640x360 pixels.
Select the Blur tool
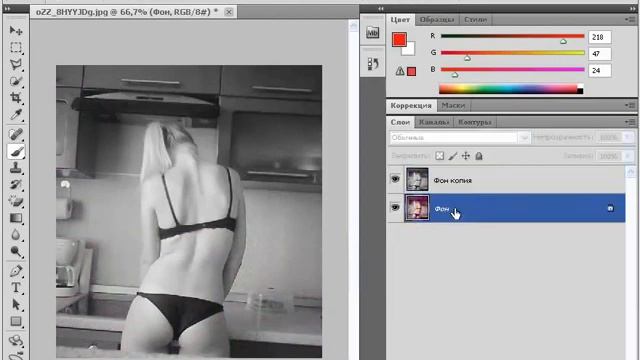(x=16, y=235)
